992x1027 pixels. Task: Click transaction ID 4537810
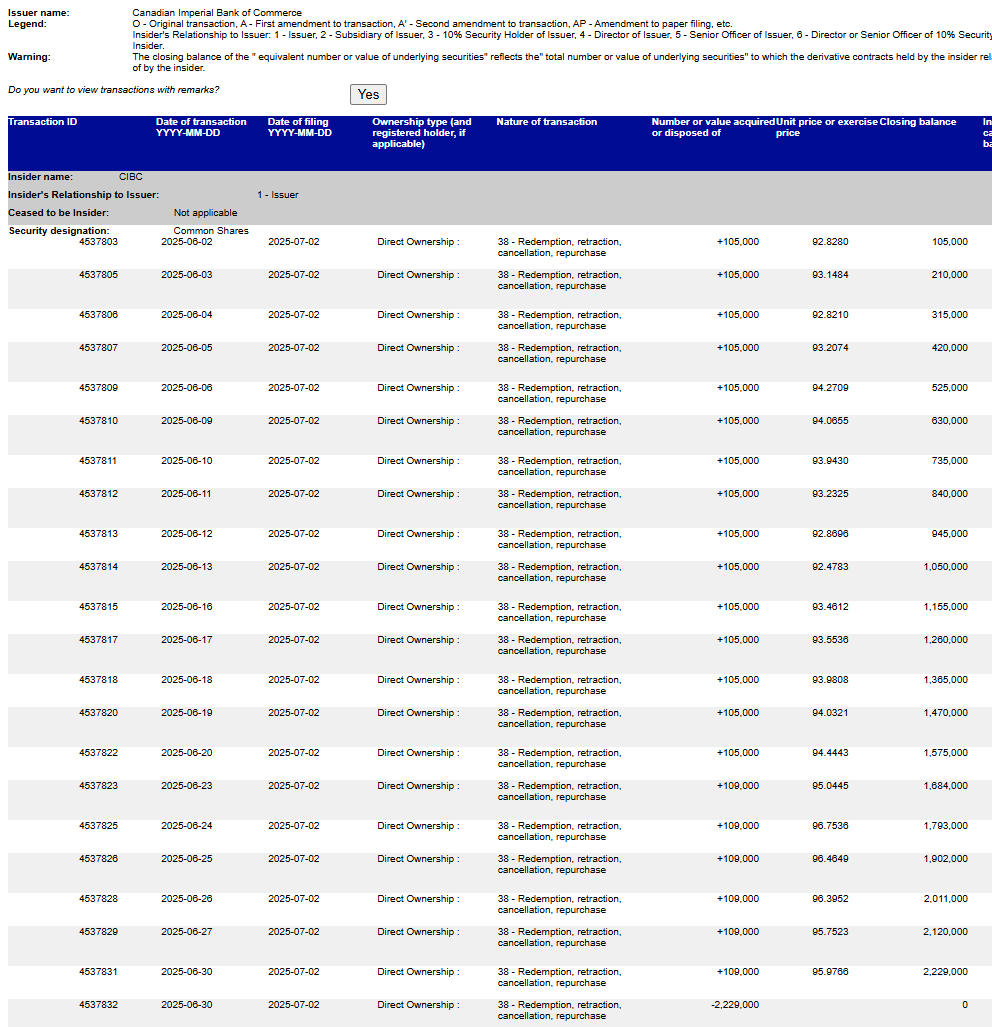coord(98,420)
